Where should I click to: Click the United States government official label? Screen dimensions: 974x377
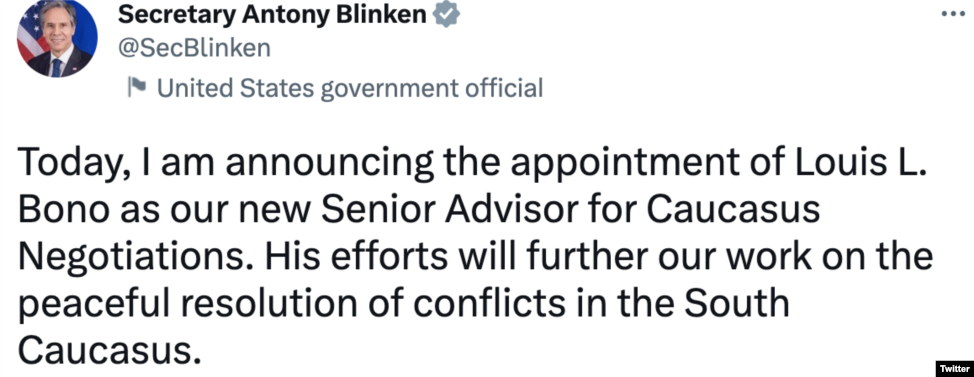point(350,88)
